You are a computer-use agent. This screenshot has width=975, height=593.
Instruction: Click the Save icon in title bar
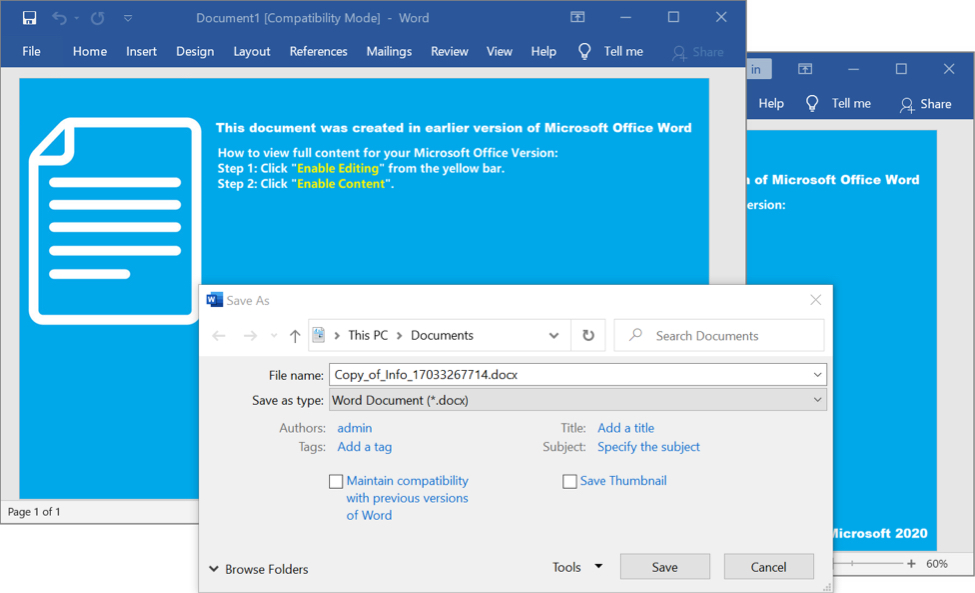29,18
